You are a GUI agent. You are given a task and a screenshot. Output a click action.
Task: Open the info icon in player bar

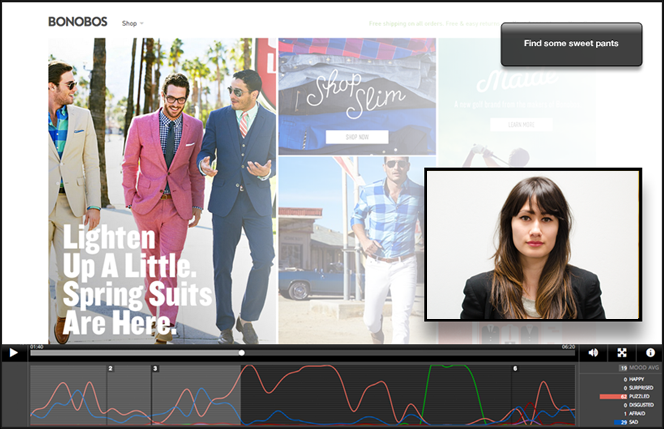coord(650,352)
